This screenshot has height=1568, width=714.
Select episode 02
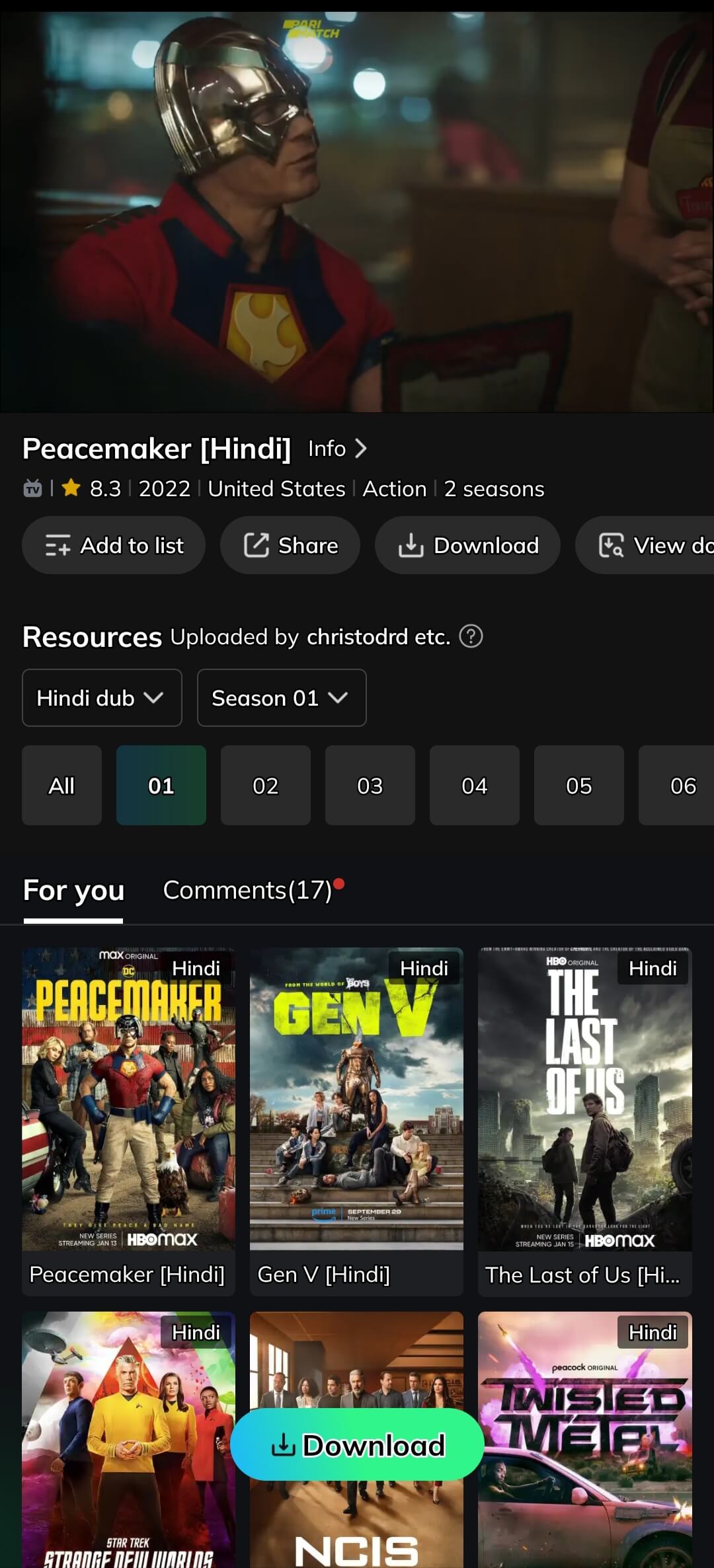point(265,785)
